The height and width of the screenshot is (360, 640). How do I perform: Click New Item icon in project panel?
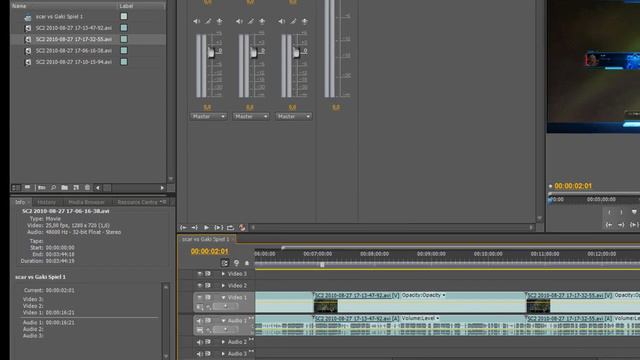tap(76, 188)
